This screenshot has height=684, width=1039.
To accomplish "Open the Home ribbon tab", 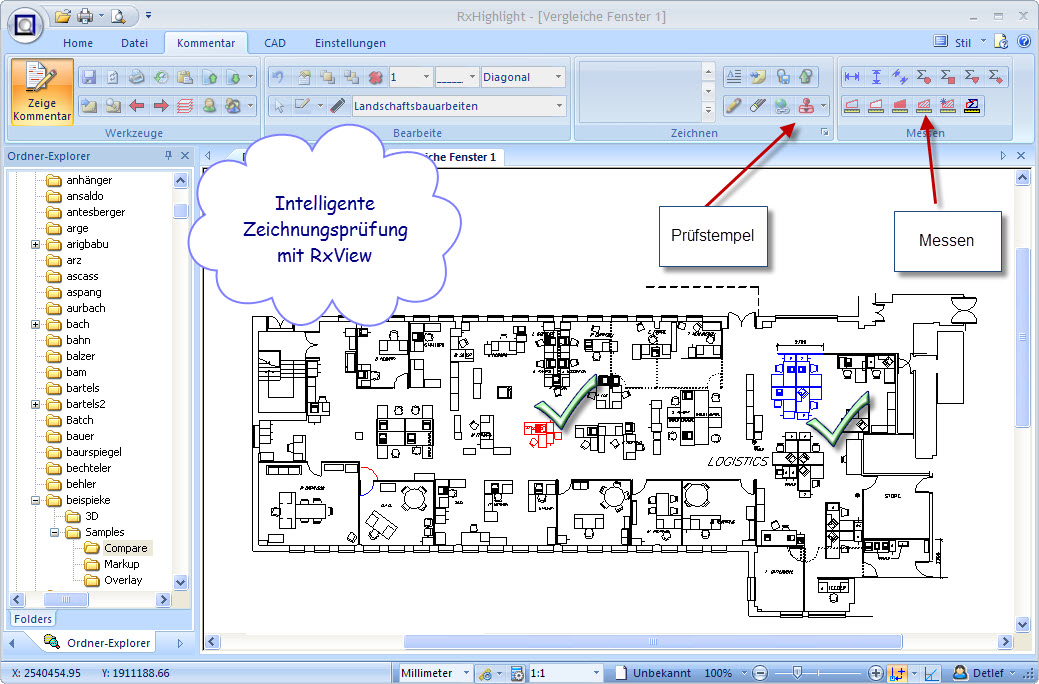I will (78, 43).
